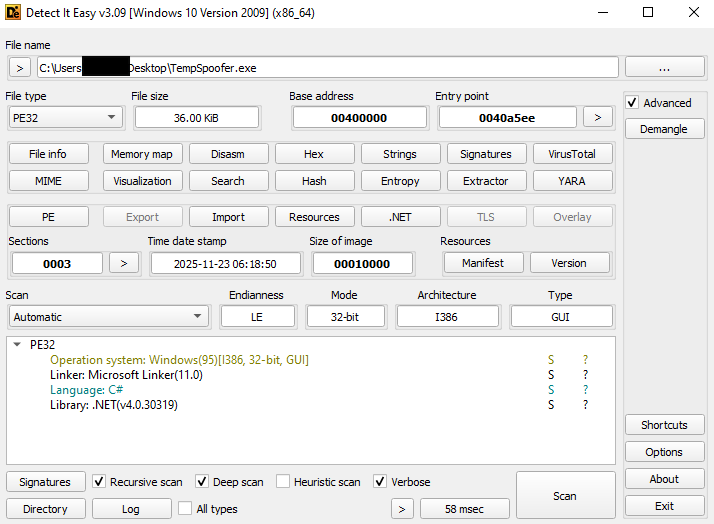Click the file name path field
The image size is (714, 524).
click(x=327, y=68)
